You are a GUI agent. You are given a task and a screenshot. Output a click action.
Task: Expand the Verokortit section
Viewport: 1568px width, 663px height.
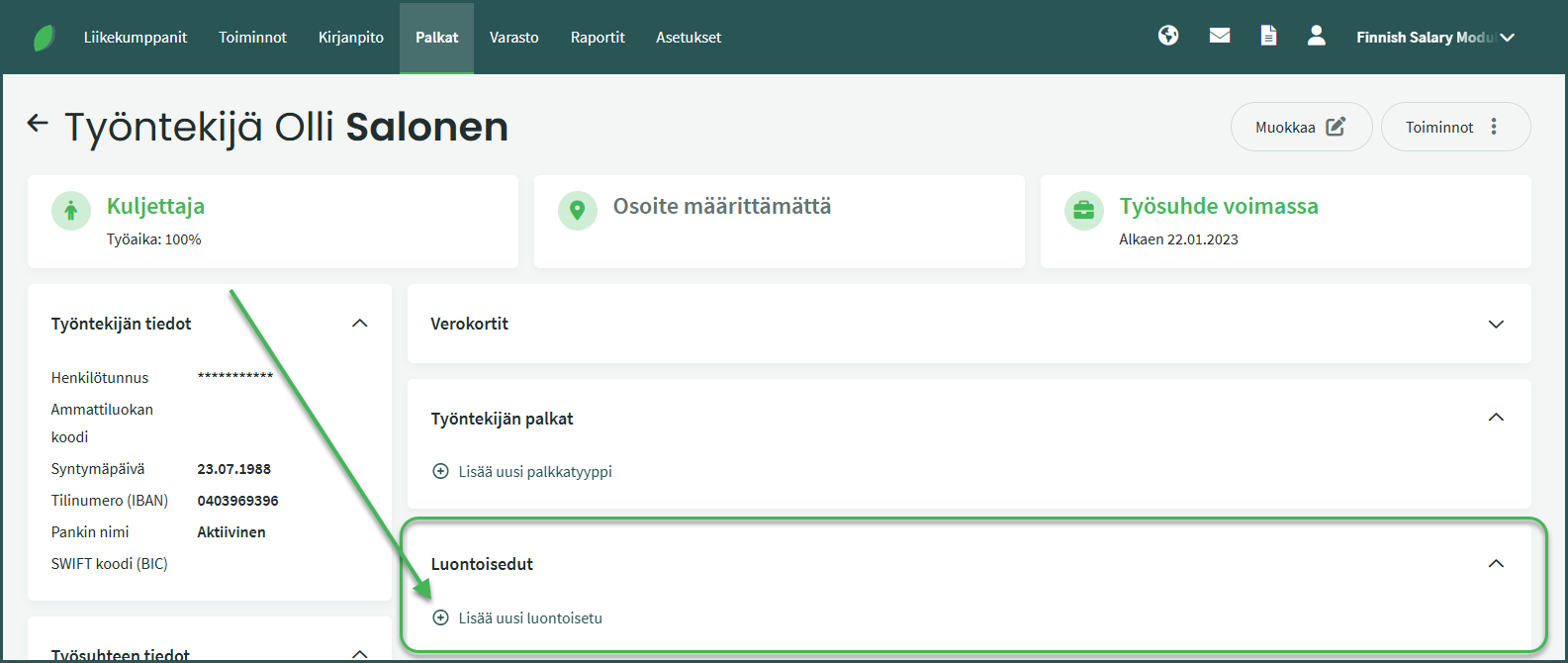1496,325
